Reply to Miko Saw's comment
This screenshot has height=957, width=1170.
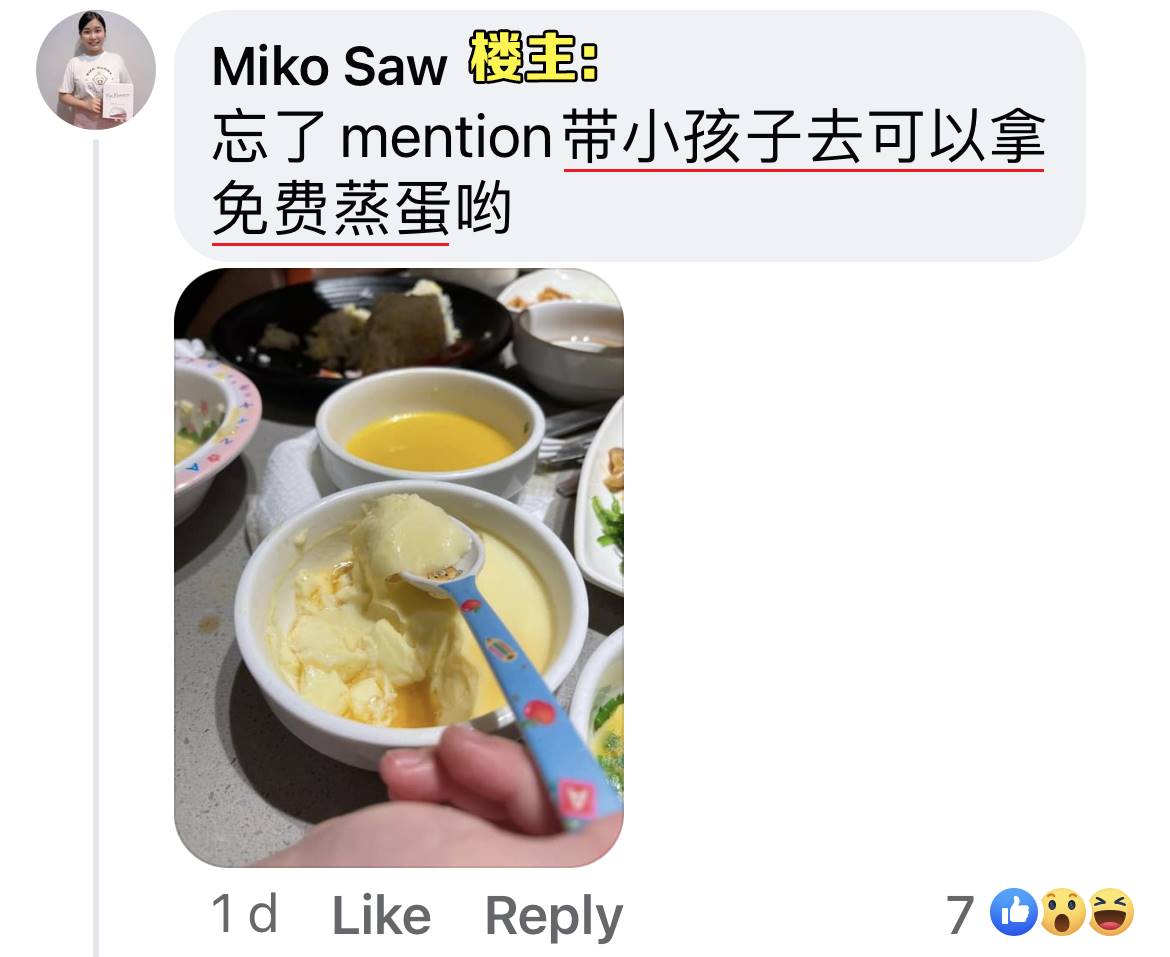point(554,917)
